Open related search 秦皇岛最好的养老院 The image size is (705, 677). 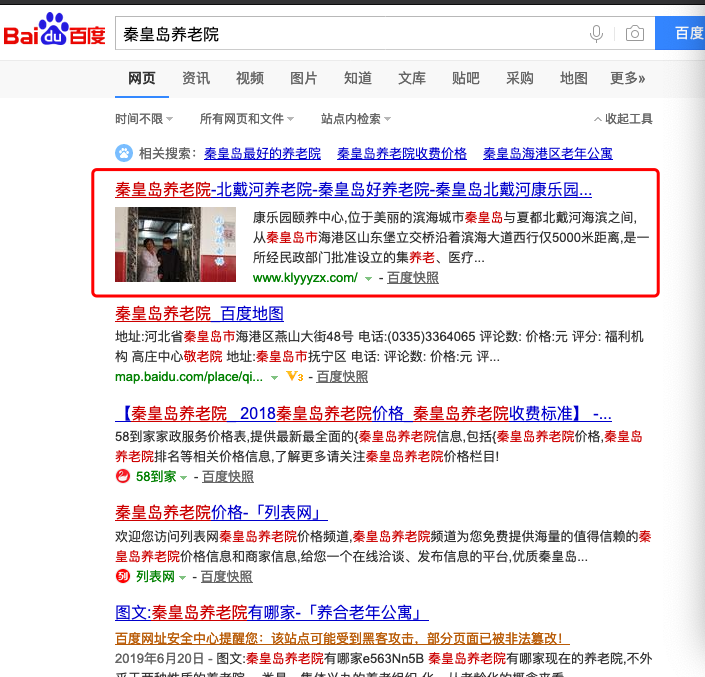[x=262, y=154]
